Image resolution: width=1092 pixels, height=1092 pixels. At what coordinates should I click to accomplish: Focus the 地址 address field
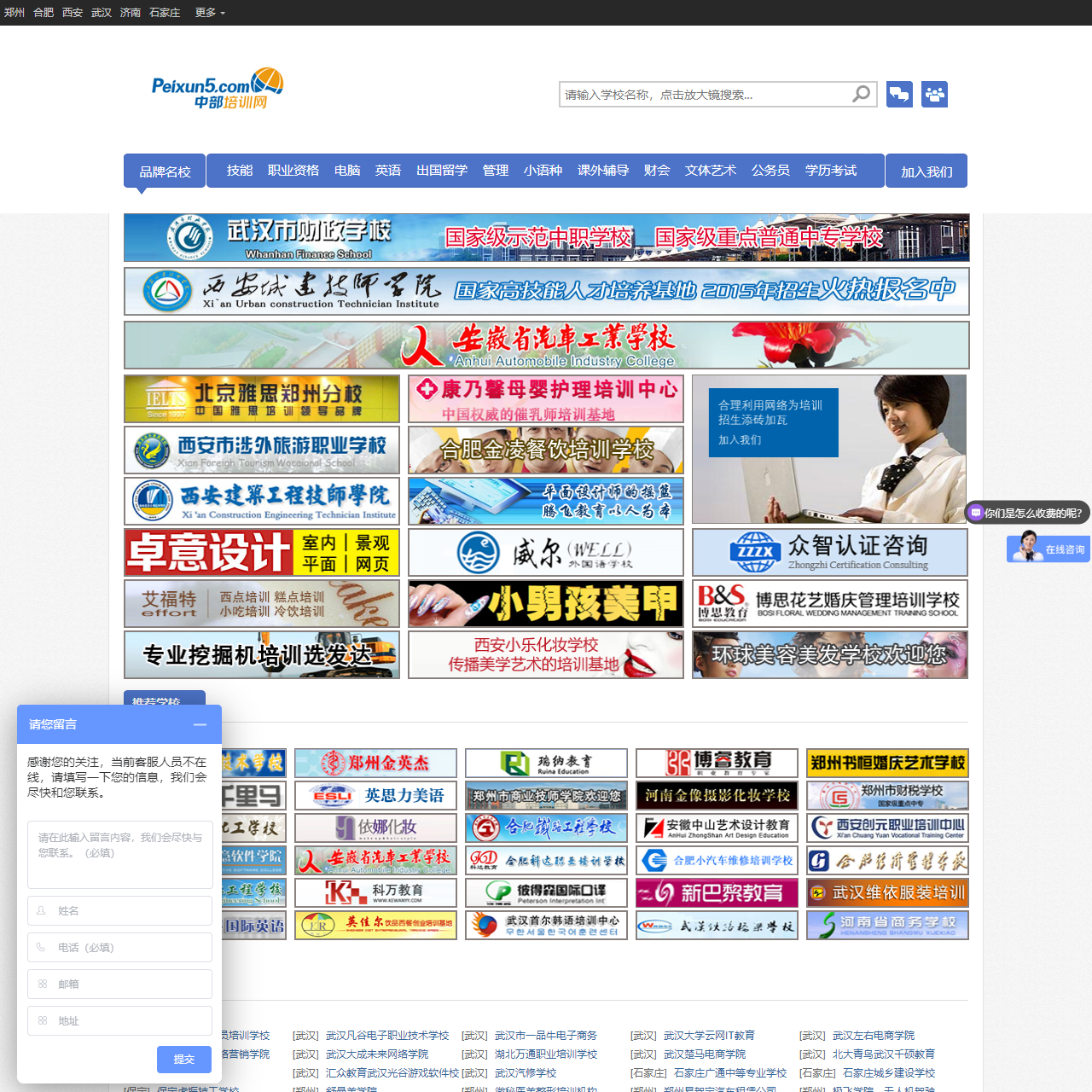(119, 1021)
